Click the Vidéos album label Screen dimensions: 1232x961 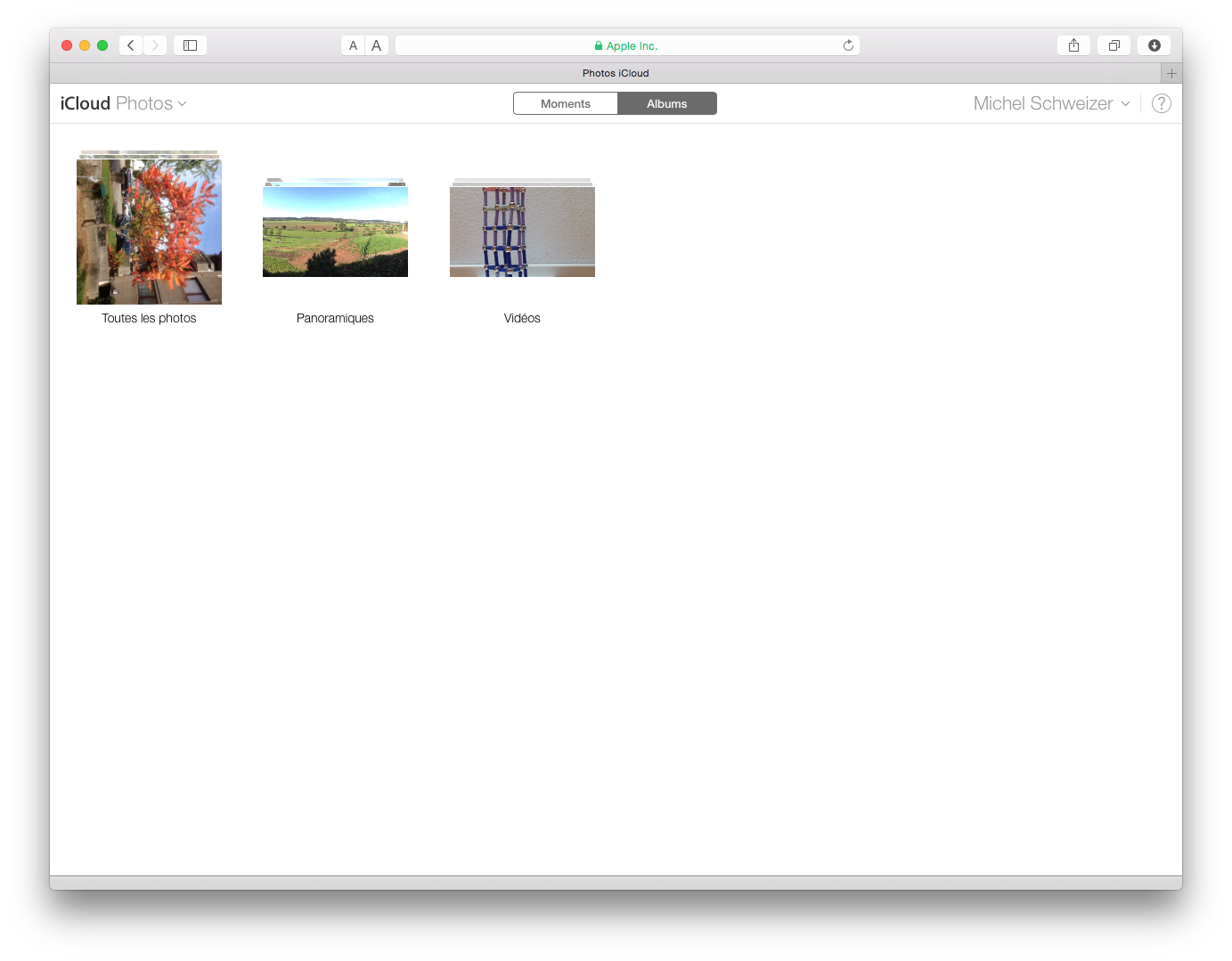522,318
